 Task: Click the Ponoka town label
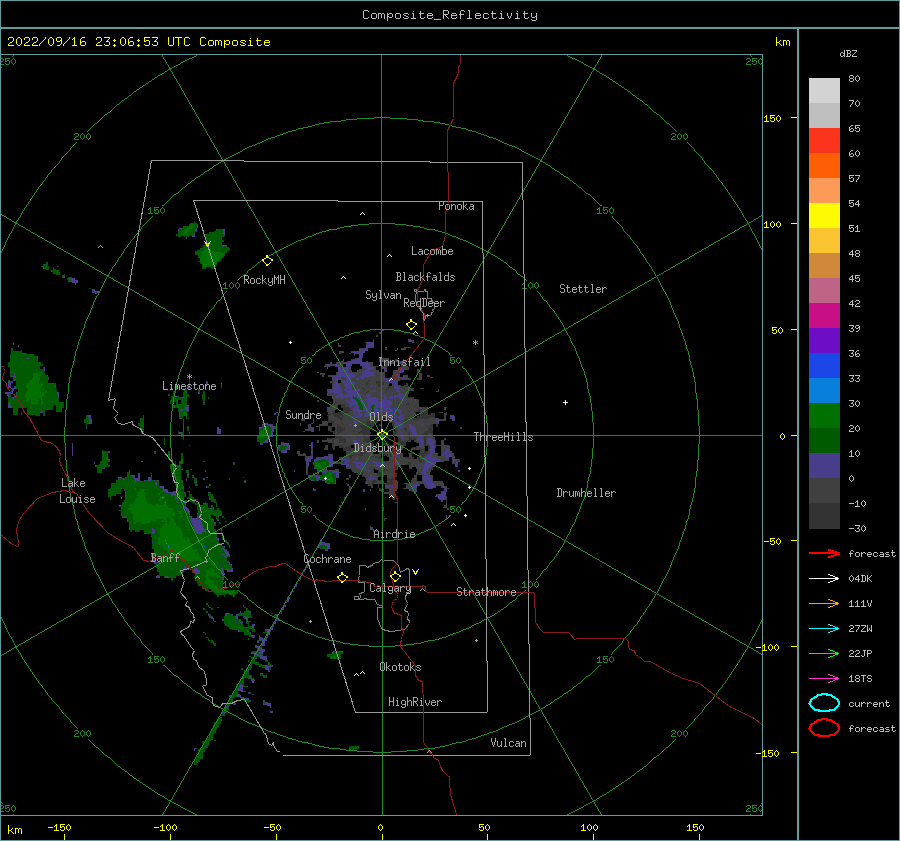pyautogui.click(x=456, y=206)
